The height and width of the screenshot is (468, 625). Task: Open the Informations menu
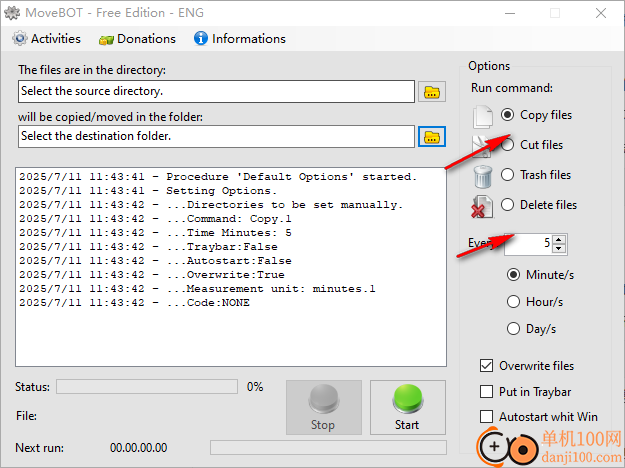pos(240,39)
